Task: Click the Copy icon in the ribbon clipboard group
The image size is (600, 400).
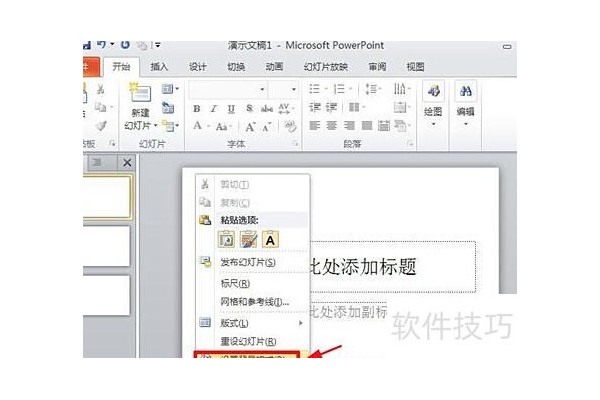Action: pyautogui.click(x=100, y=108)
